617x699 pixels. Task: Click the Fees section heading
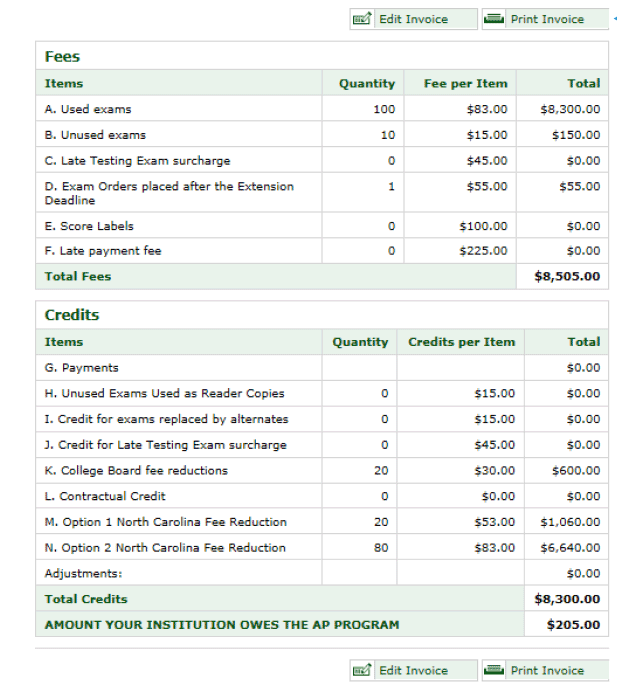(62, 57)
